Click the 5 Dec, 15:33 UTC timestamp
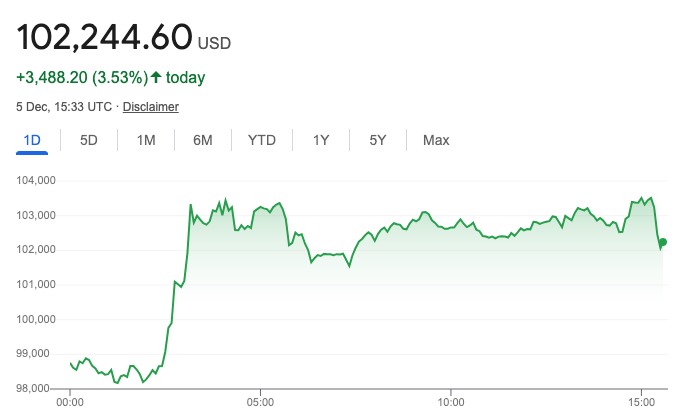Screen dimensions: 688x420 coord(63,106)
